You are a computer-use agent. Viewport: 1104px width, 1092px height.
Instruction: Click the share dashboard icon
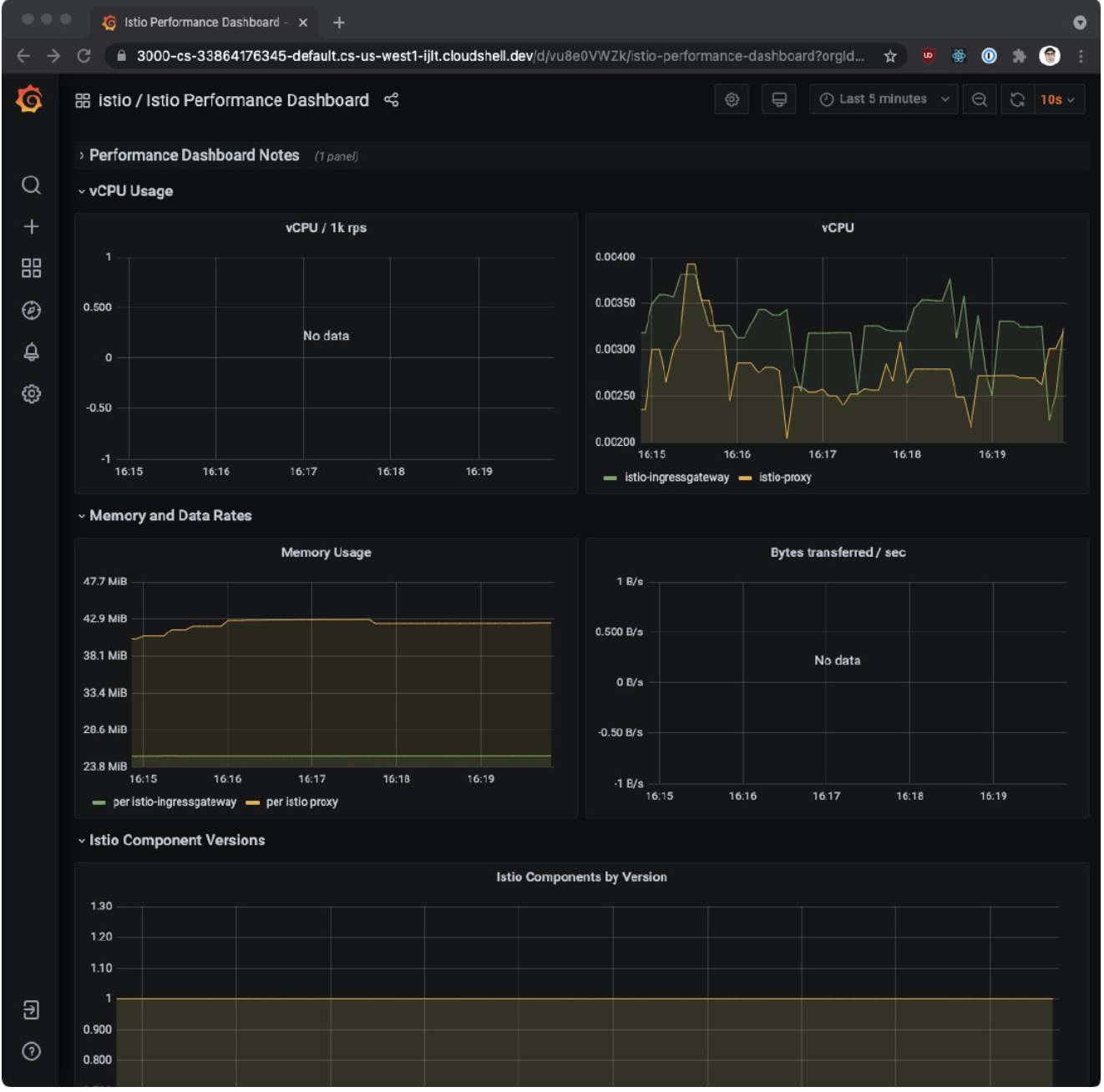(x=392, y=100)
